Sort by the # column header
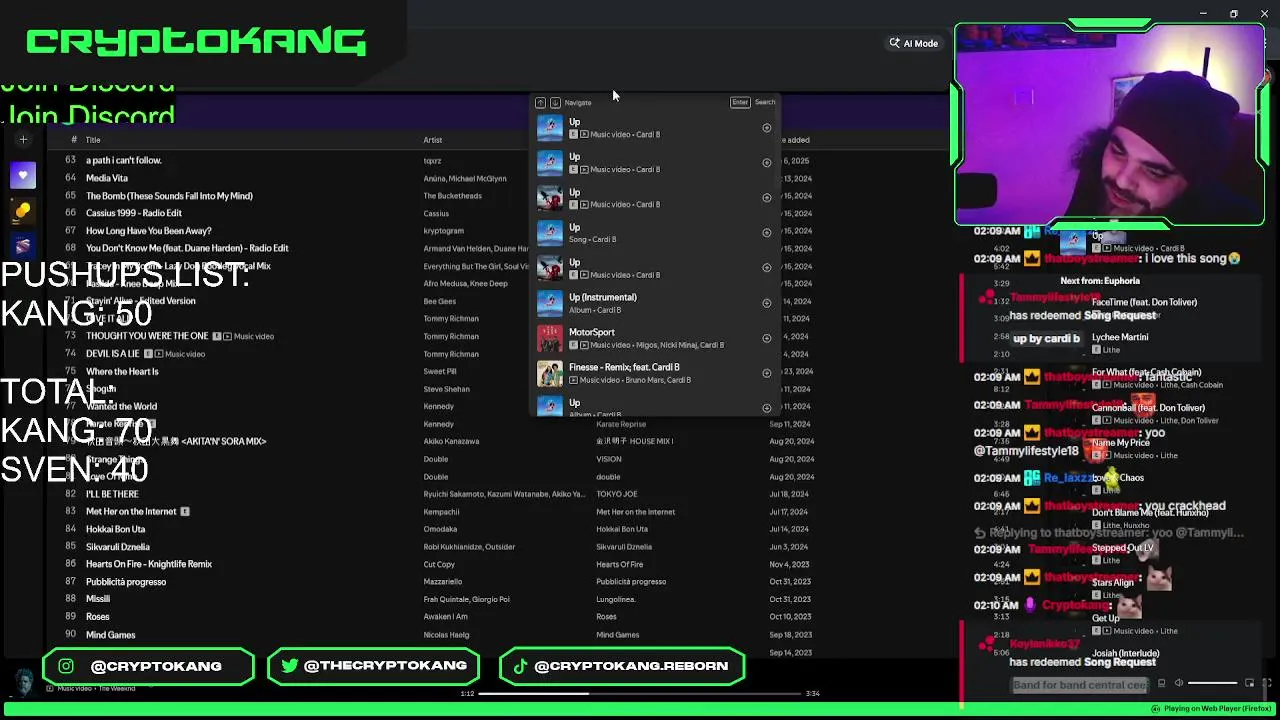Screen dimensions: 1280x720 (x=73, y=140)
